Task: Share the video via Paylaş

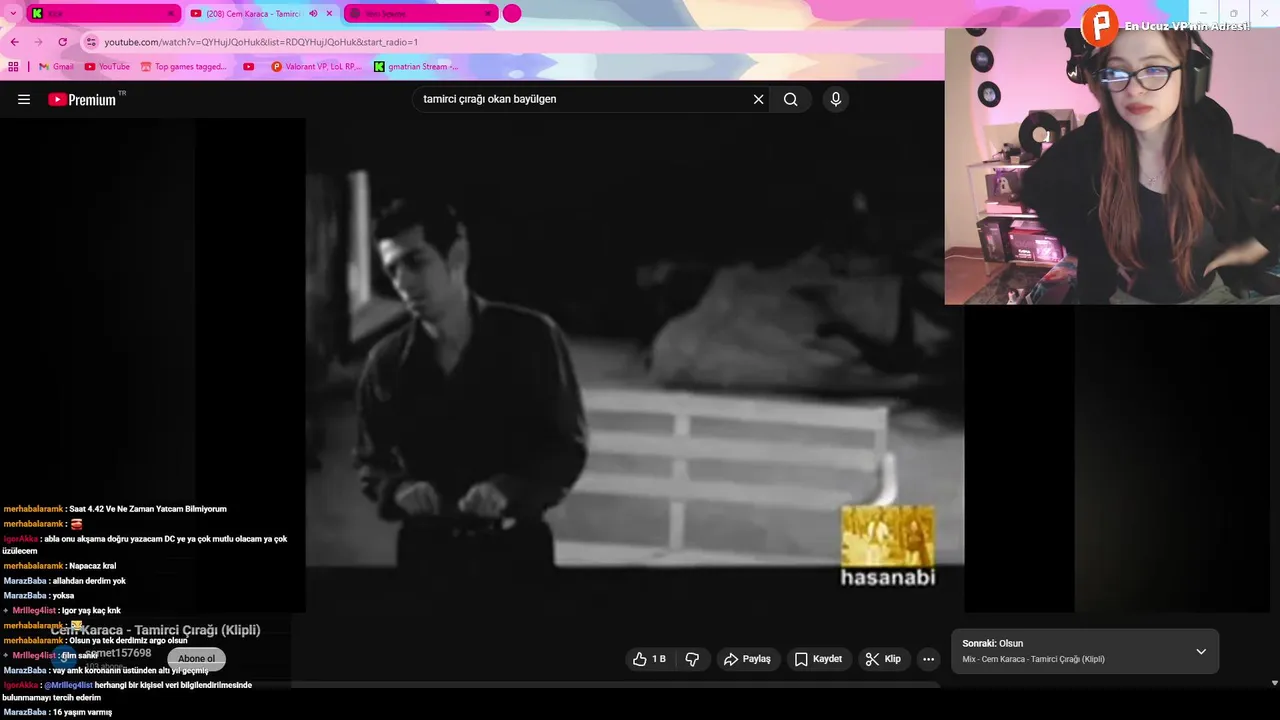Action: click(748, 659)
